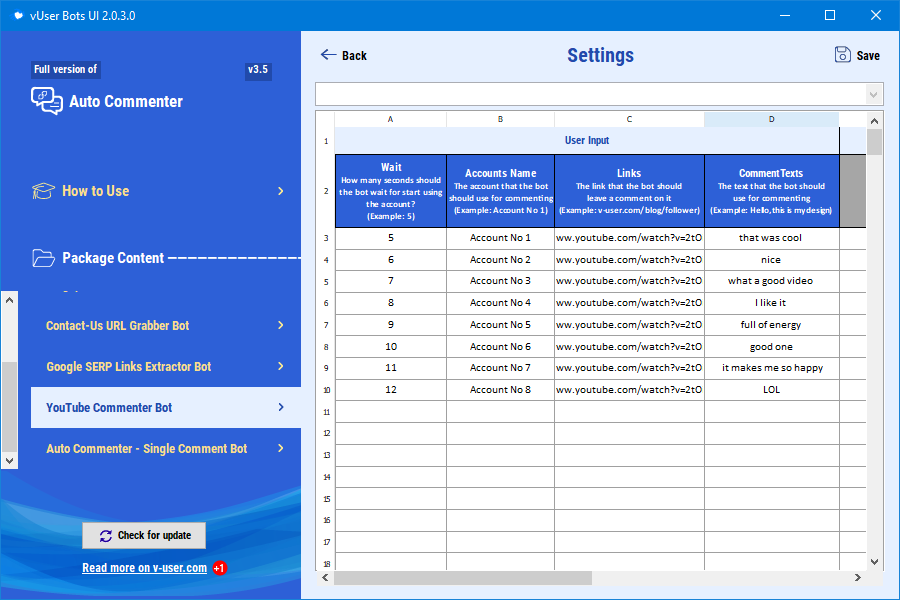Viewport: 900px width, 600px height.
Task: Select Contact-Us URL Grabber Bot
Action: tap(166, 326)
